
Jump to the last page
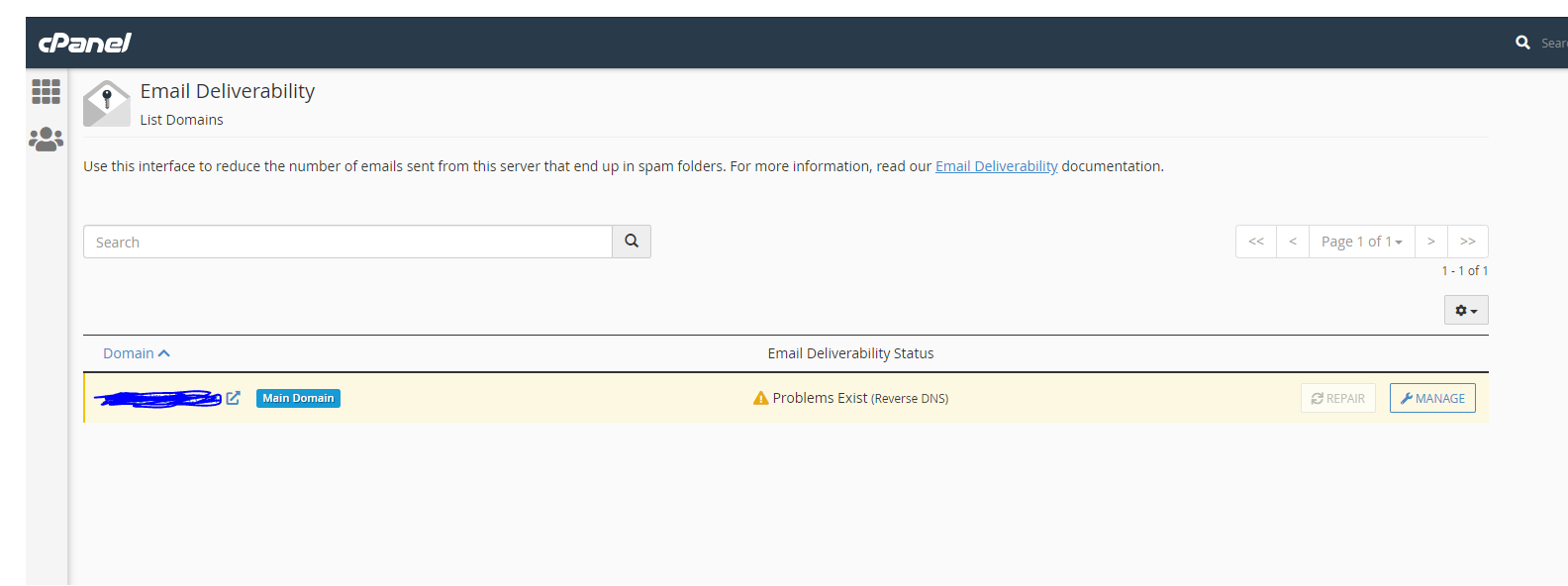click(x=1468, y=242)
